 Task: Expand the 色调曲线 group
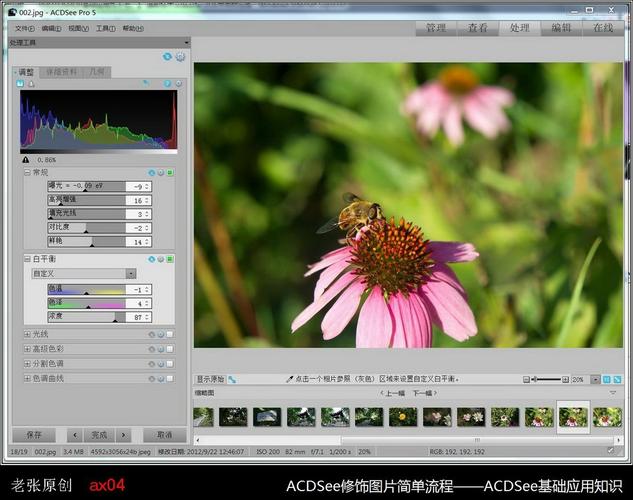(x=27, y=379)
